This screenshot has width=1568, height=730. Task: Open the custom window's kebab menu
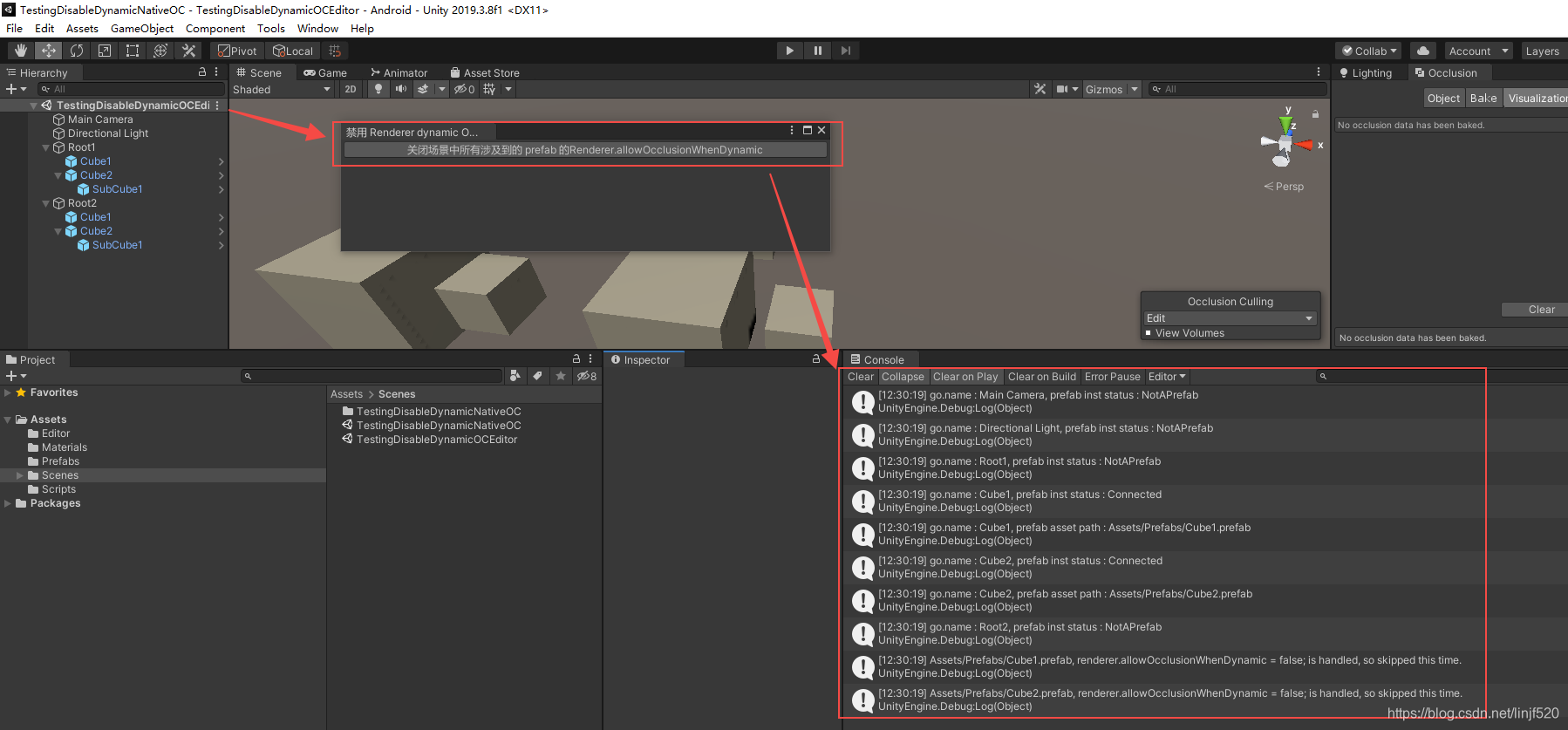[x=792, y=130]
